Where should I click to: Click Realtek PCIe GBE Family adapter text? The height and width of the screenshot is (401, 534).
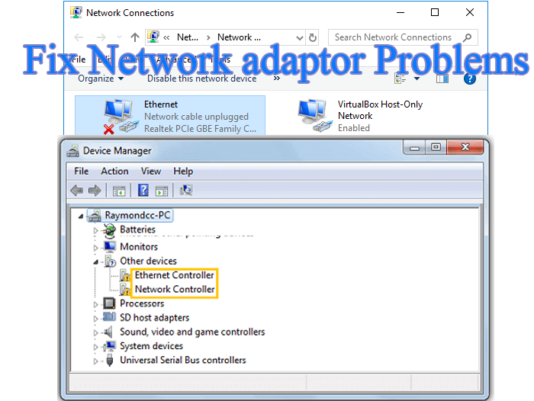(200, 129)
